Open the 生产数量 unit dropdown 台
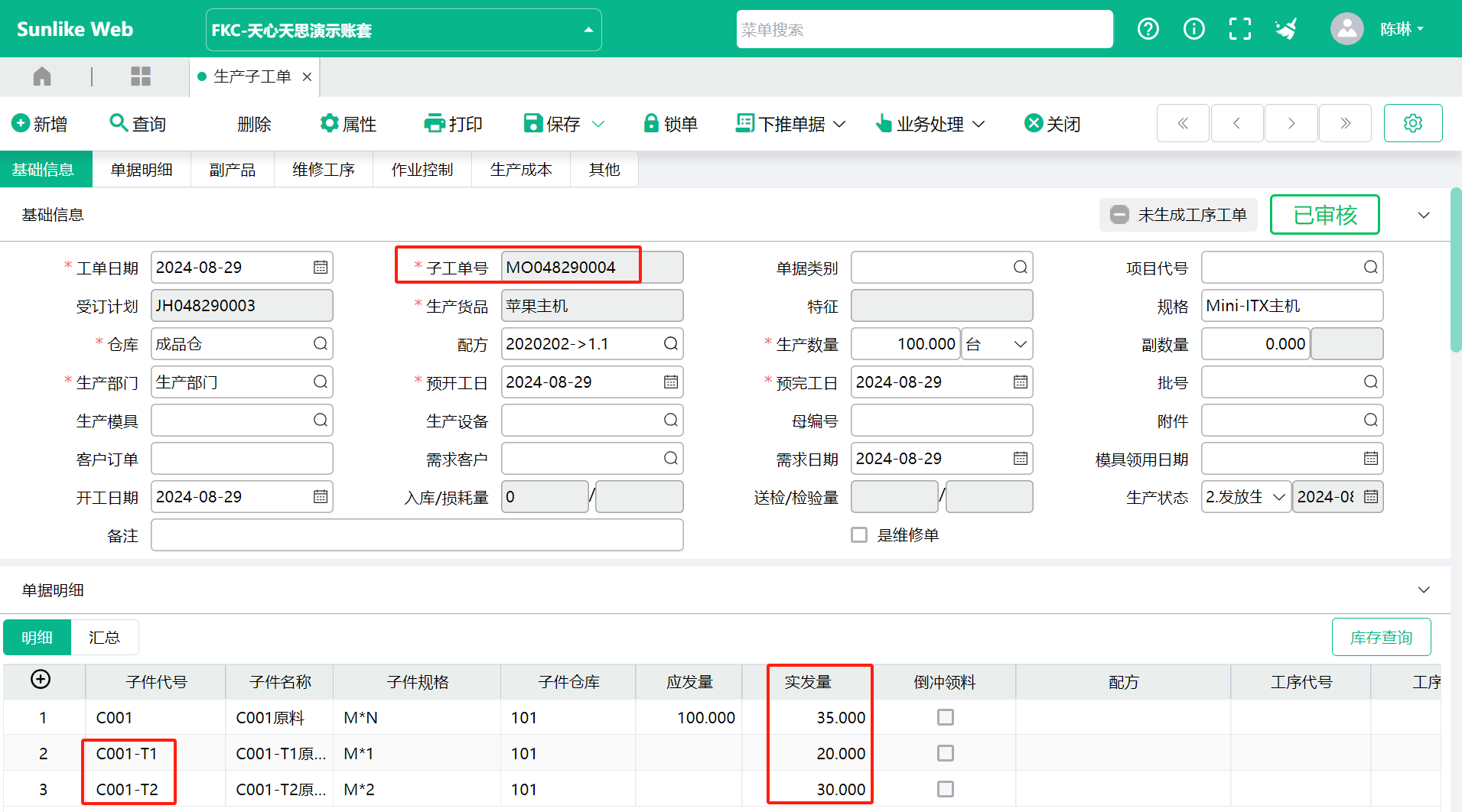This screenshot has height=812, width=1462. pyautogui.click(x=997, y=344)
